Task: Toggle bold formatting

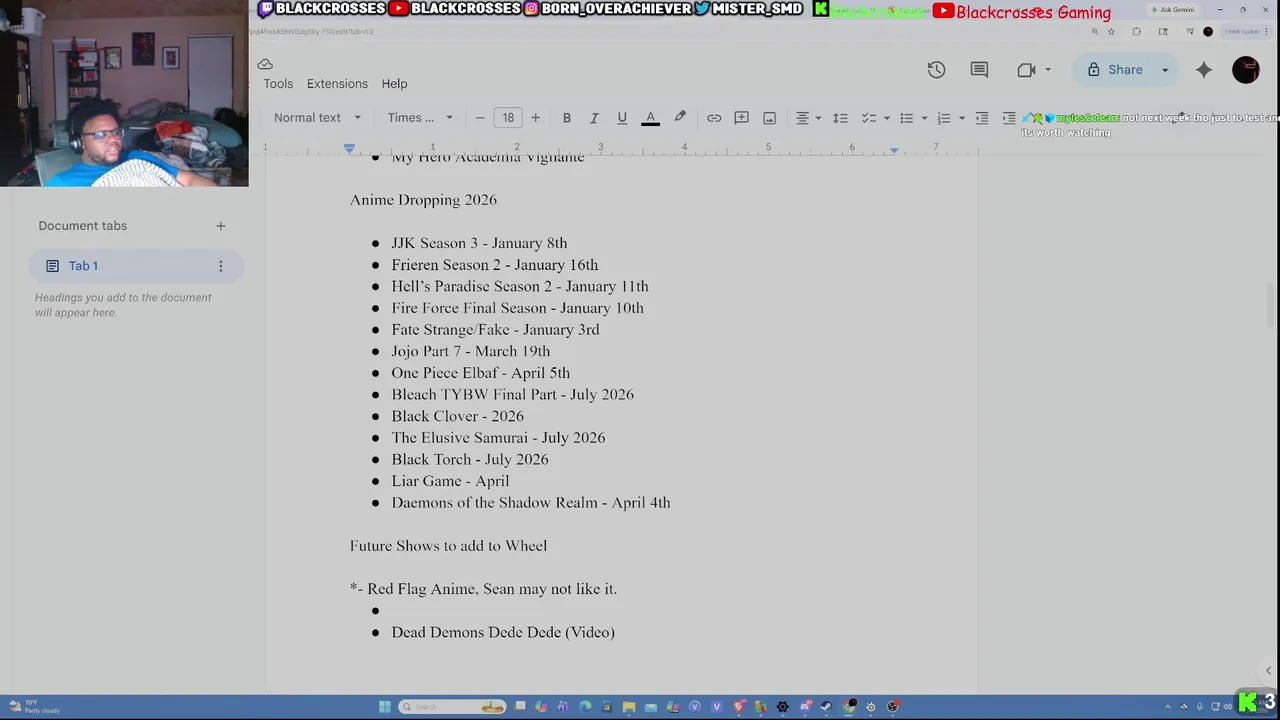Action: click(567, 118)
